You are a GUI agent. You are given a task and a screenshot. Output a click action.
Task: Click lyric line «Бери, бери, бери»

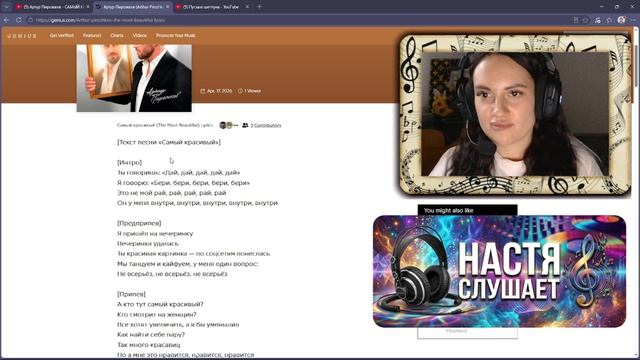click(183, 183)
